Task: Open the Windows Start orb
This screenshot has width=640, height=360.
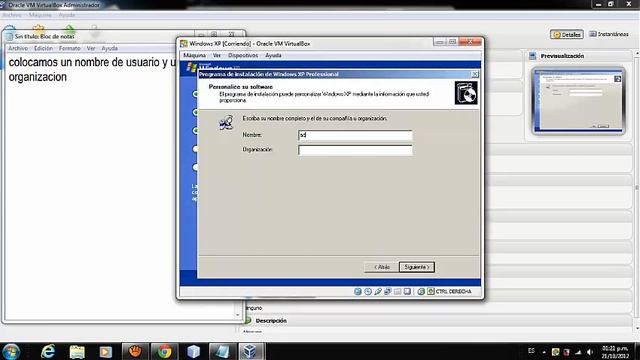Action: pyautogui.click(x=11, y=351)
